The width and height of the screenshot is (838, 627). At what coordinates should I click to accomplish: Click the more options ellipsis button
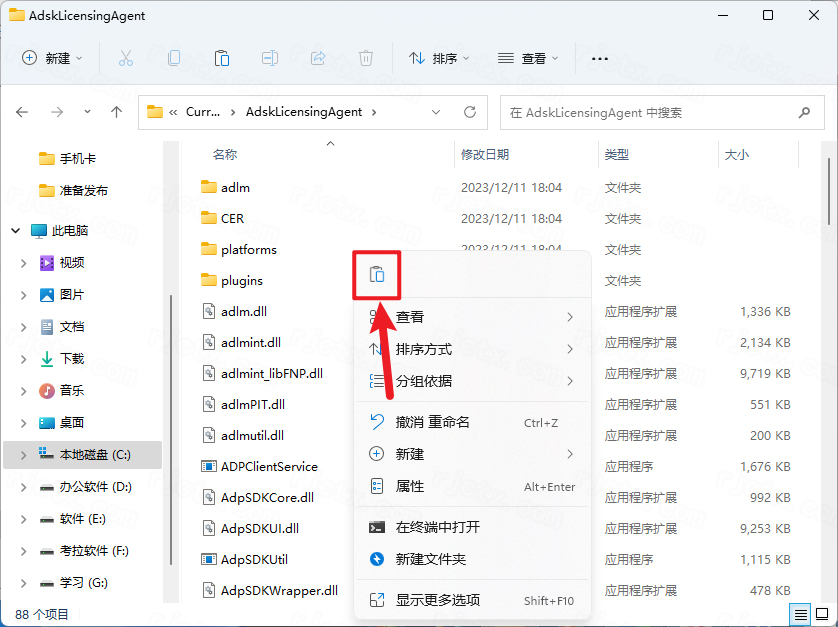tap(600, 58)
